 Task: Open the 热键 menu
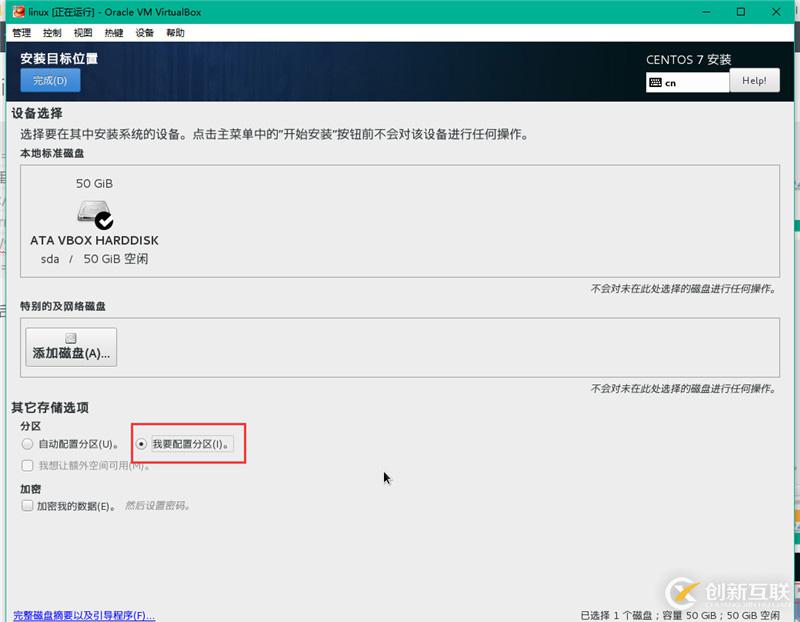[114, 33]
